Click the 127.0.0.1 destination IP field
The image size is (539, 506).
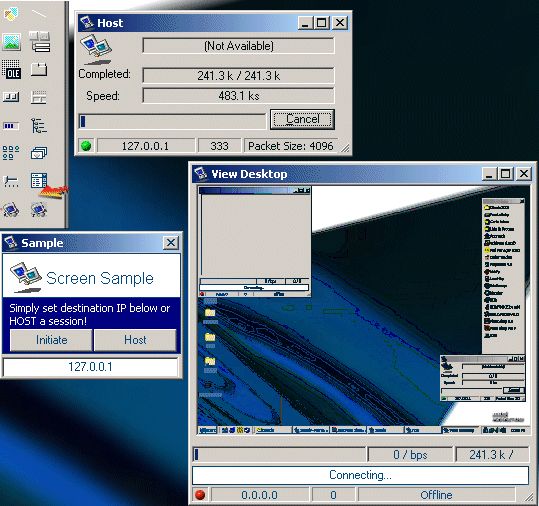click(90, 367)
